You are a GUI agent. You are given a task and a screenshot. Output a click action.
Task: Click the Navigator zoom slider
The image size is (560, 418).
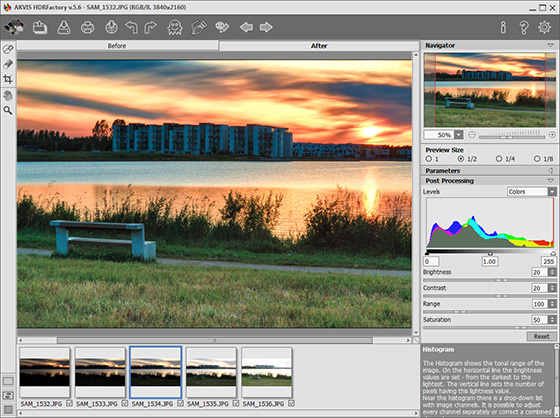[x=512, y=136]
